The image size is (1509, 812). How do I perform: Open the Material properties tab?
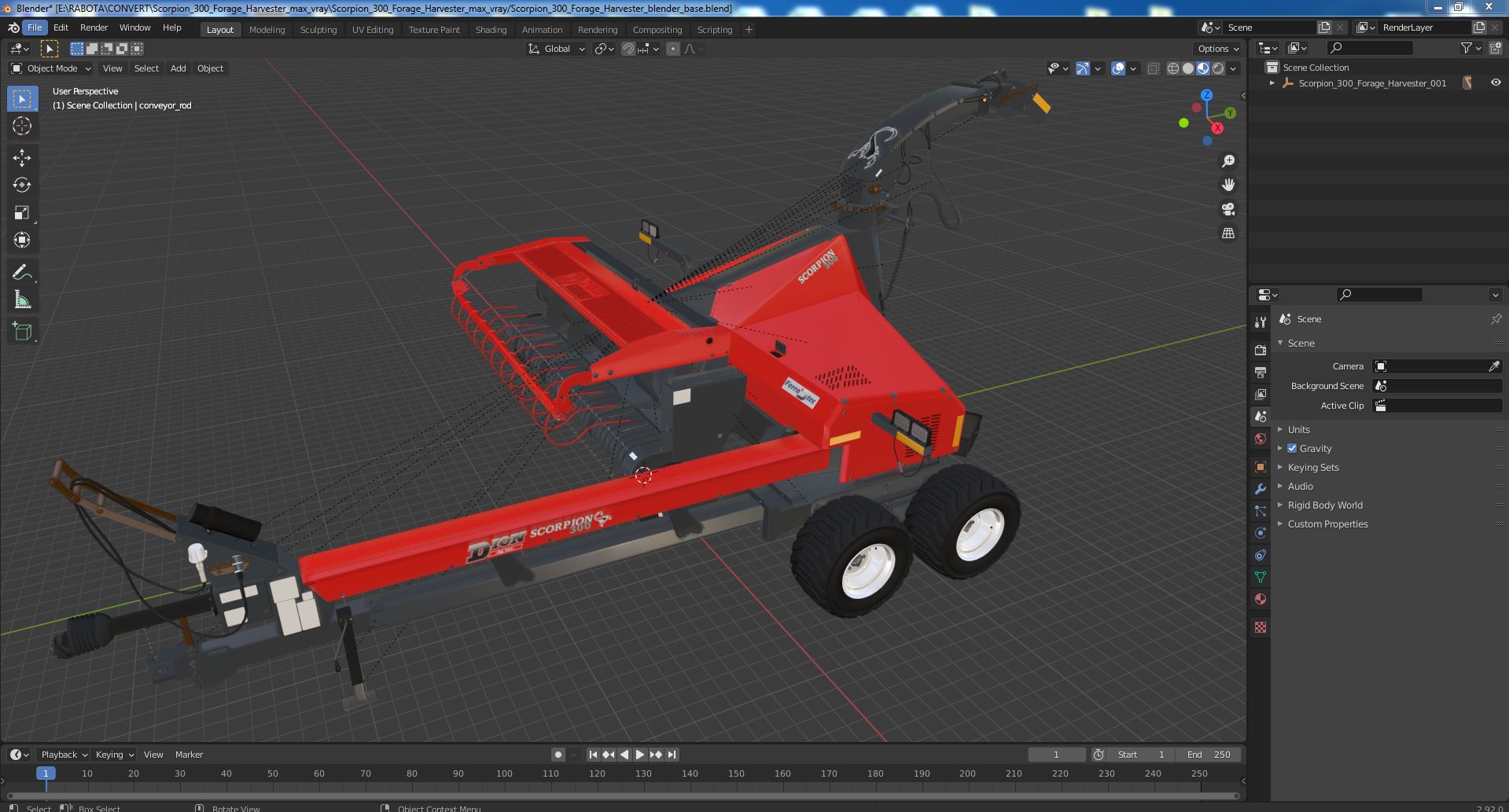(1261, 599)
